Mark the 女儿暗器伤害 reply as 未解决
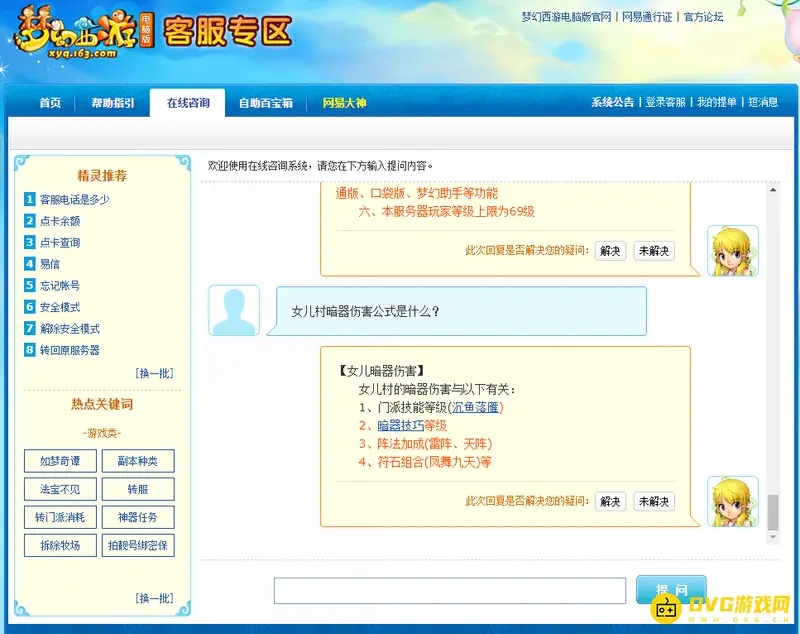This screenshot has width=800, height=634. [x=654, y=501]
